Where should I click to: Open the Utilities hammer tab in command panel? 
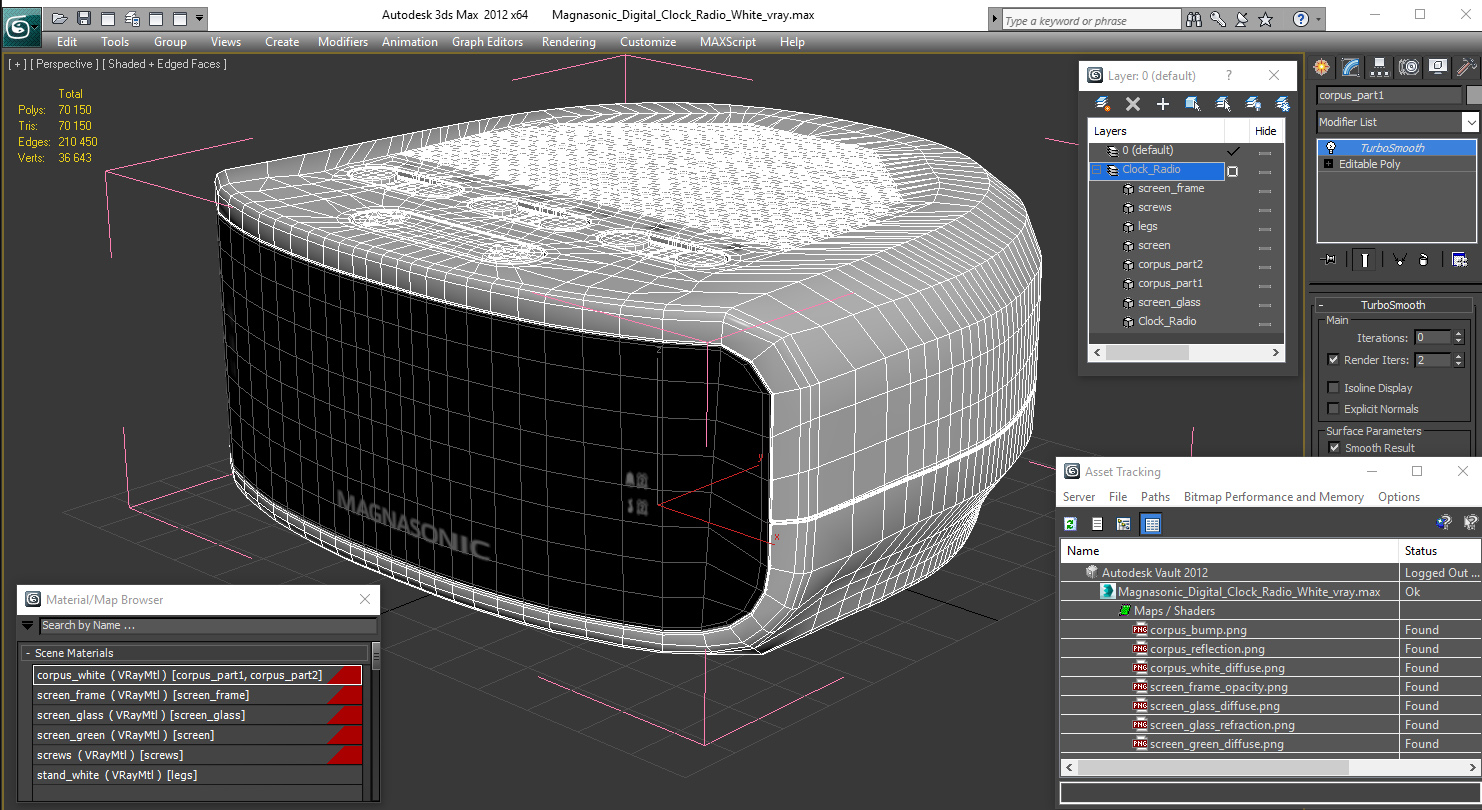pos(1467,67)
